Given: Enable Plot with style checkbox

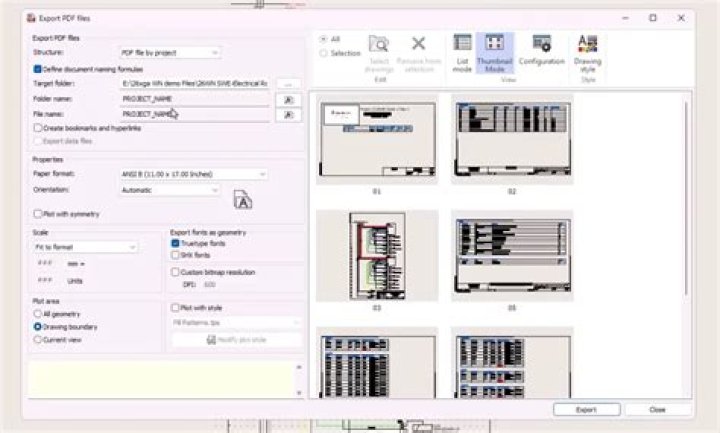Looking at the screenshot, I should pos(175,308).
